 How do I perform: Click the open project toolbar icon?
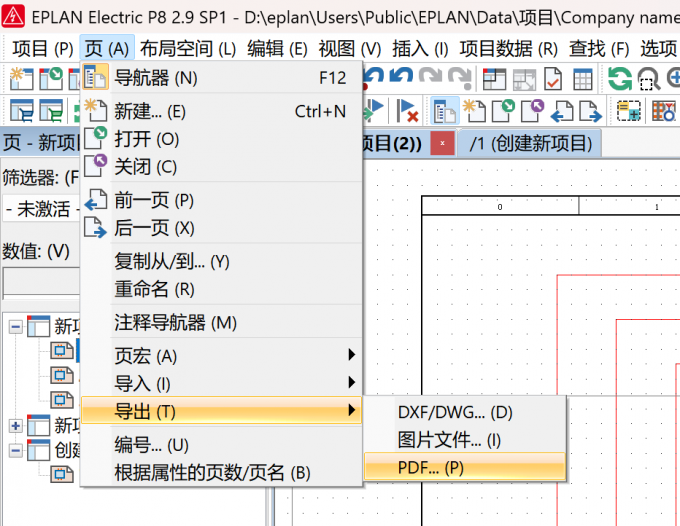point(51,79)
